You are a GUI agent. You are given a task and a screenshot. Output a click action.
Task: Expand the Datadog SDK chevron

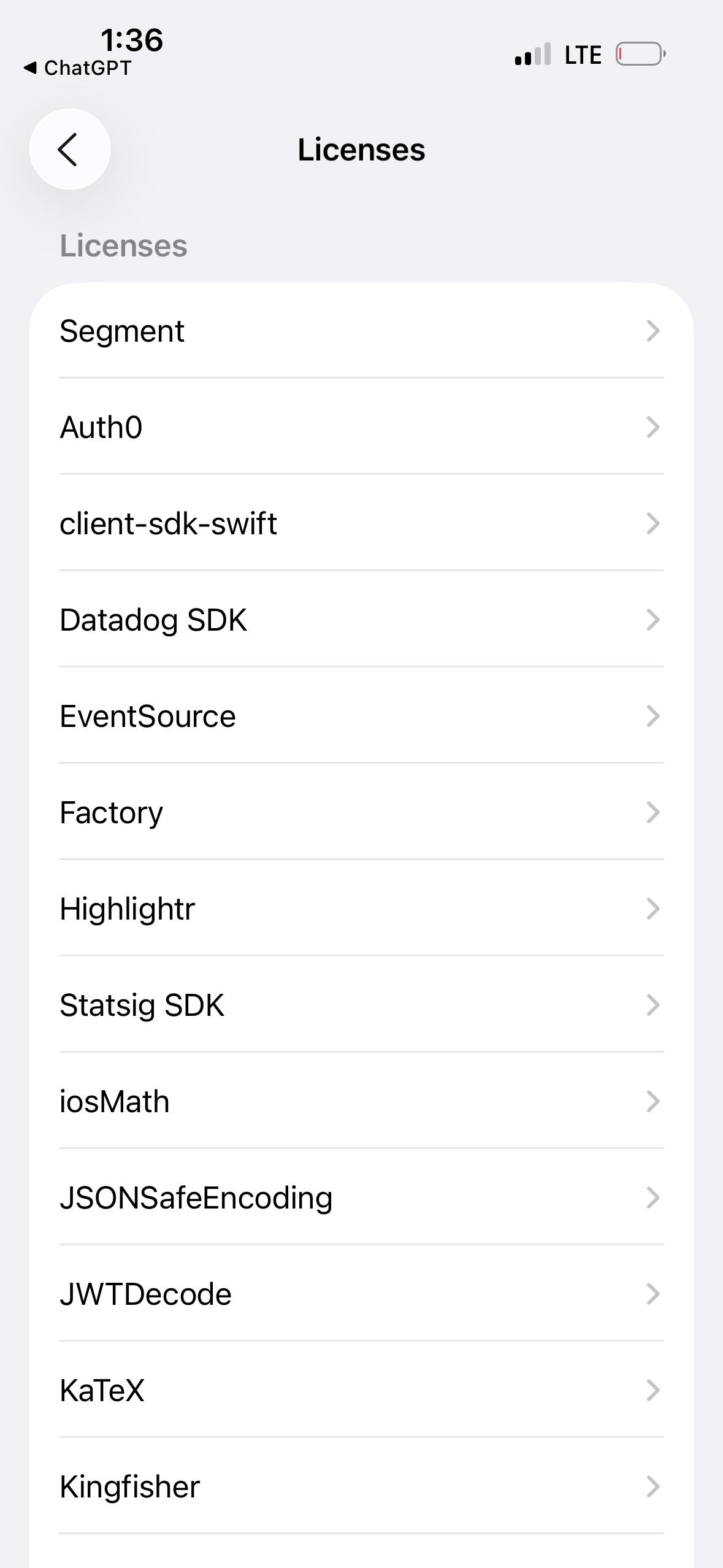pos(653,620)
